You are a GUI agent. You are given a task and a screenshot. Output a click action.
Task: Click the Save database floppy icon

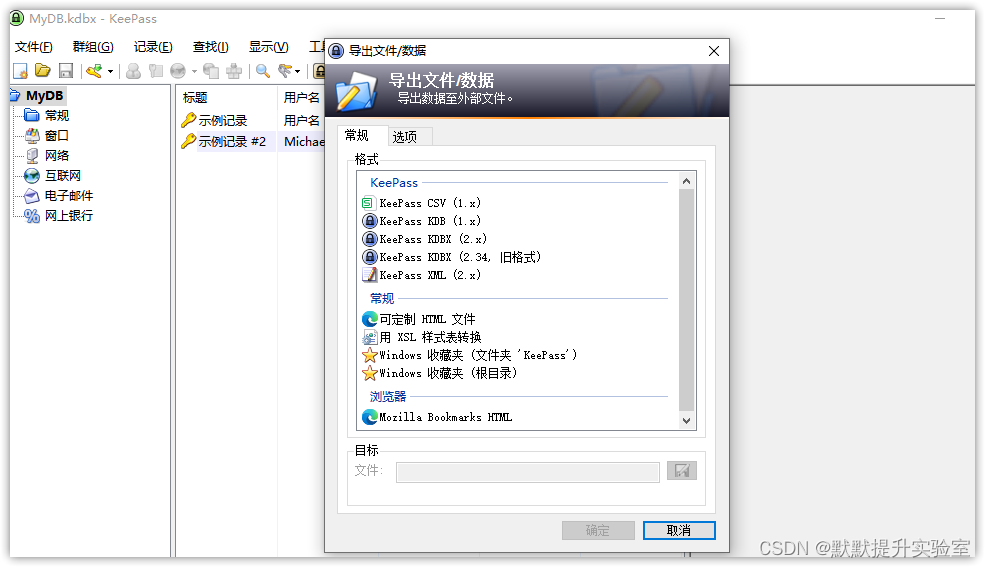65,71
